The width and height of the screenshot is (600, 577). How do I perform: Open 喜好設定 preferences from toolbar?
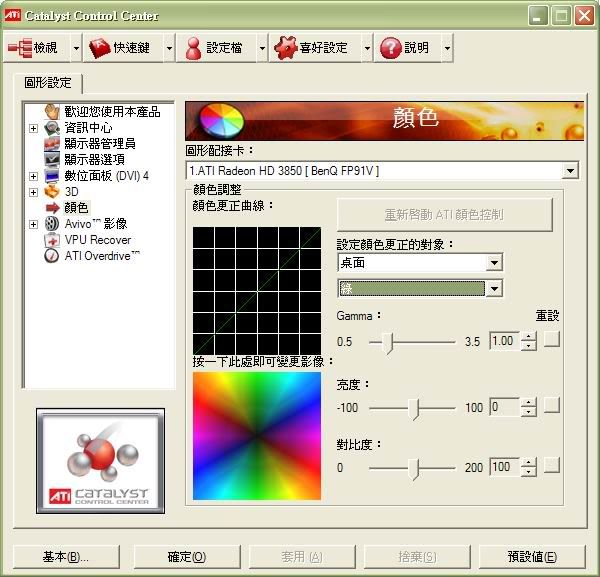click(312, 47)
